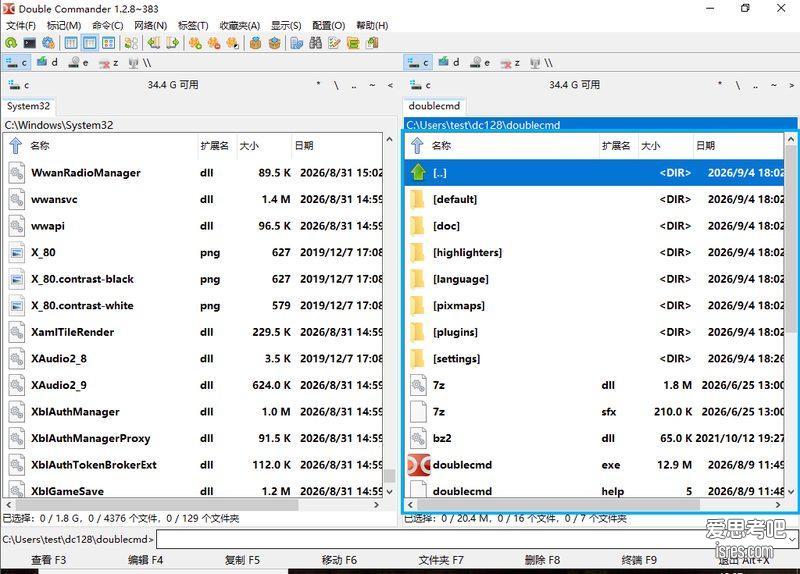The height and width of the screenshot is (574, 800).
Task: Click left panel up-arrow in the column header
Action: click(x=16, y=146)
